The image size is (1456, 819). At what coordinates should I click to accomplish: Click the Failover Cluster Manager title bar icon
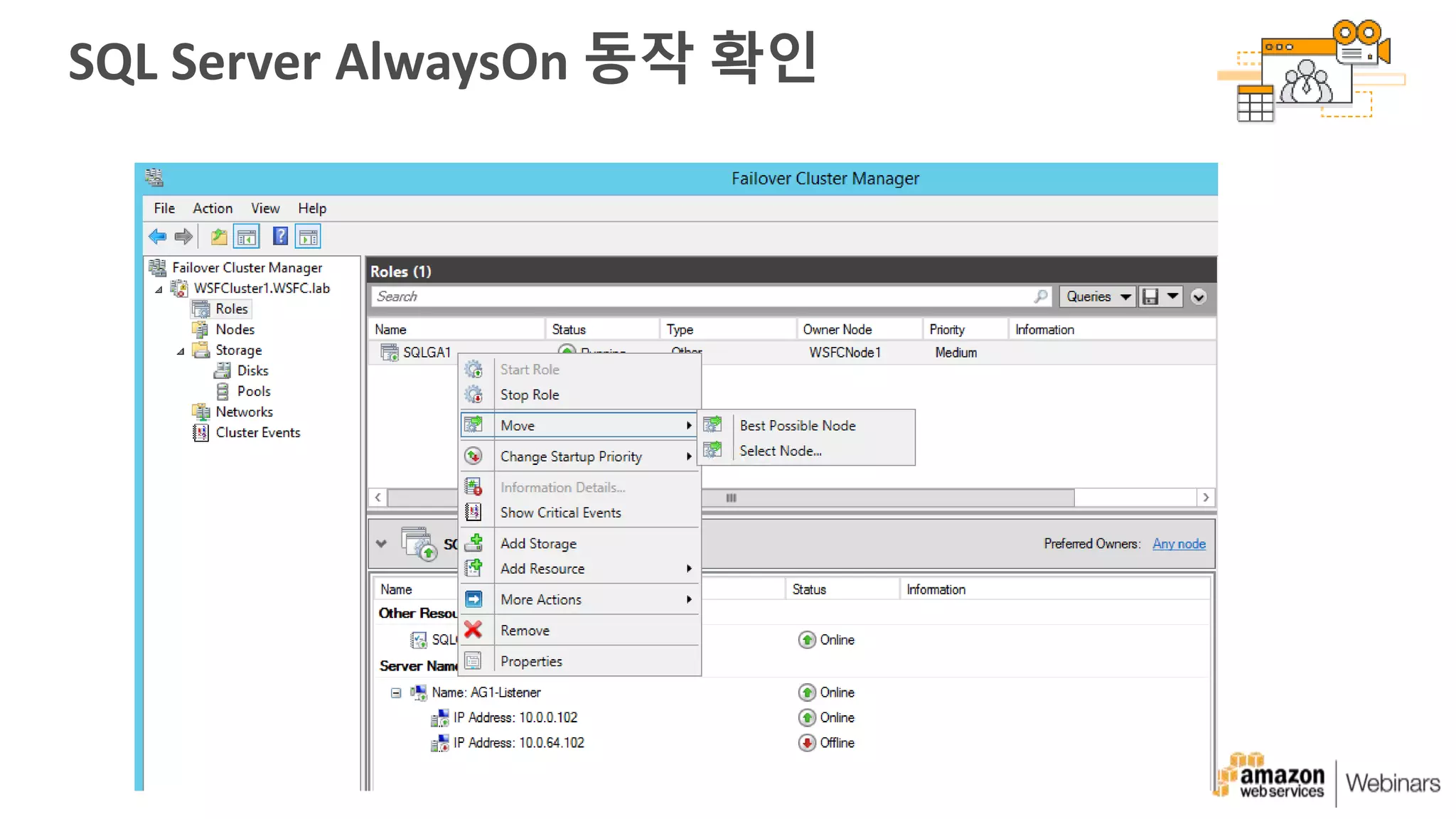154,177
